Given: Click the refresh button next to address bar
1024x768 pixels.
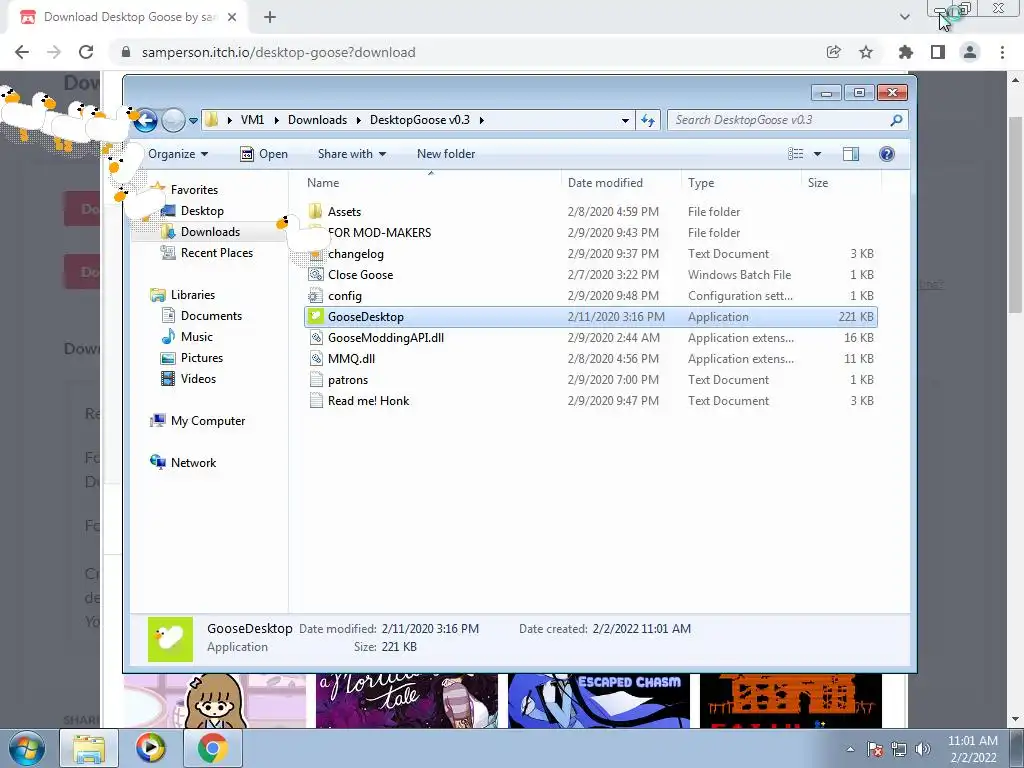Looking at the screenshot, I should (648, 120).
